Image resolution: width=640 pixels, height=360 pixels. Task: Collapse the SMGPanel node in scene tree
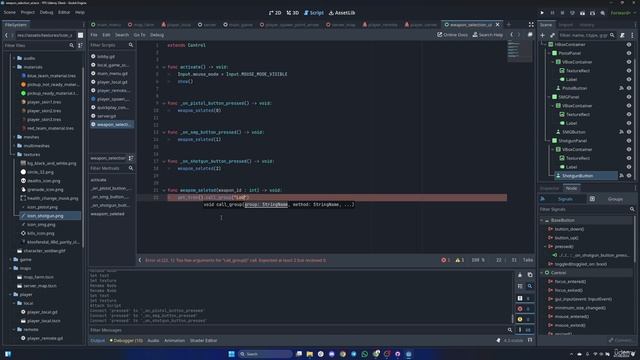(x=549, y=97)
